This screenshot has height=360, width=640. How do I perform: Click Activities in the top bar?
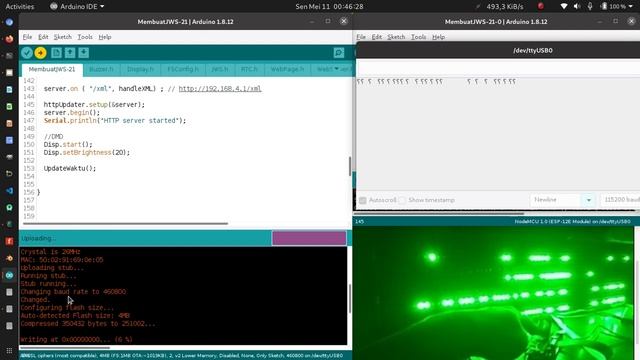coord(20,6)
